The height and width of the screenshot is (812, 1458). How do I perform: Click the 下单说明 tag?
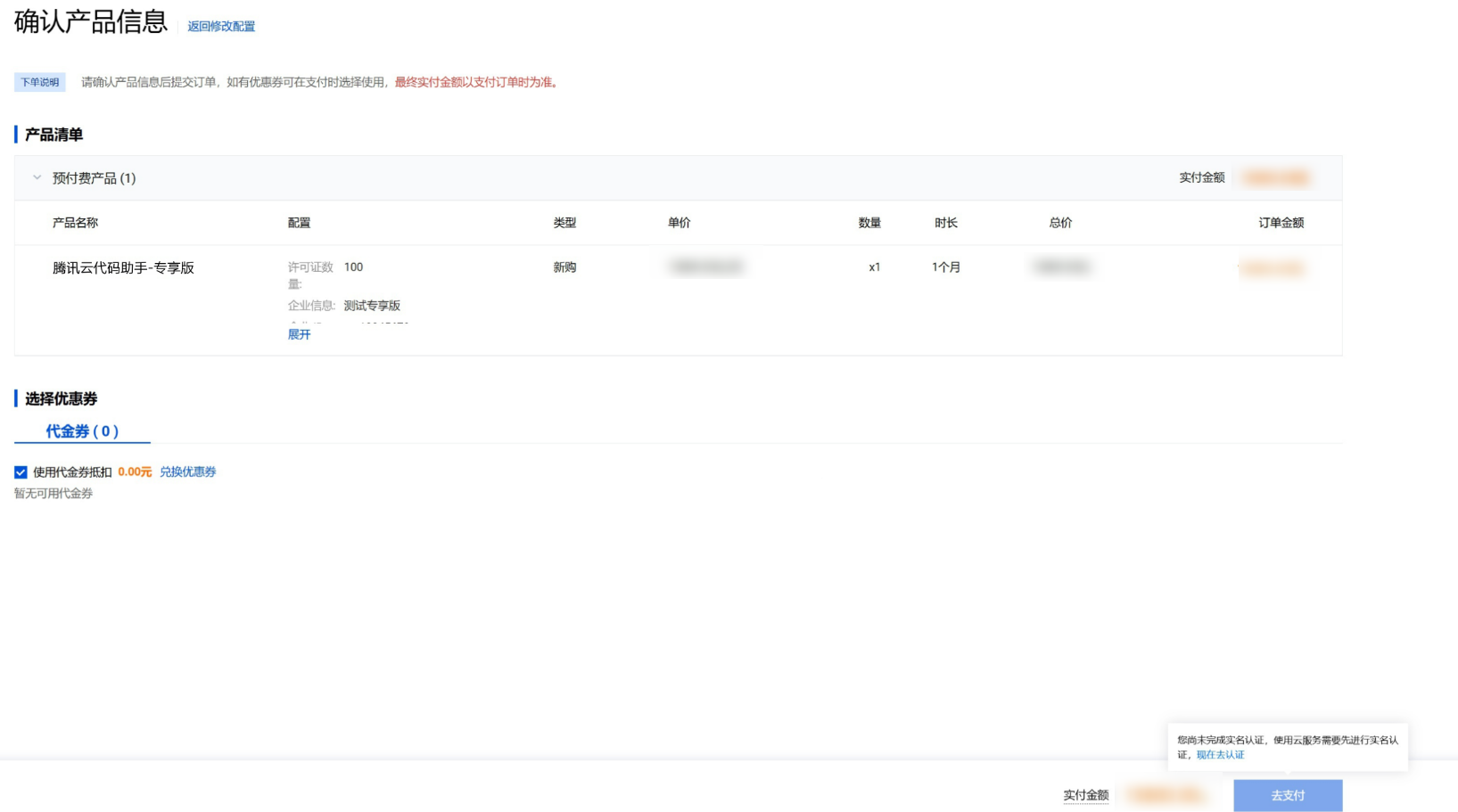(40, 82)
